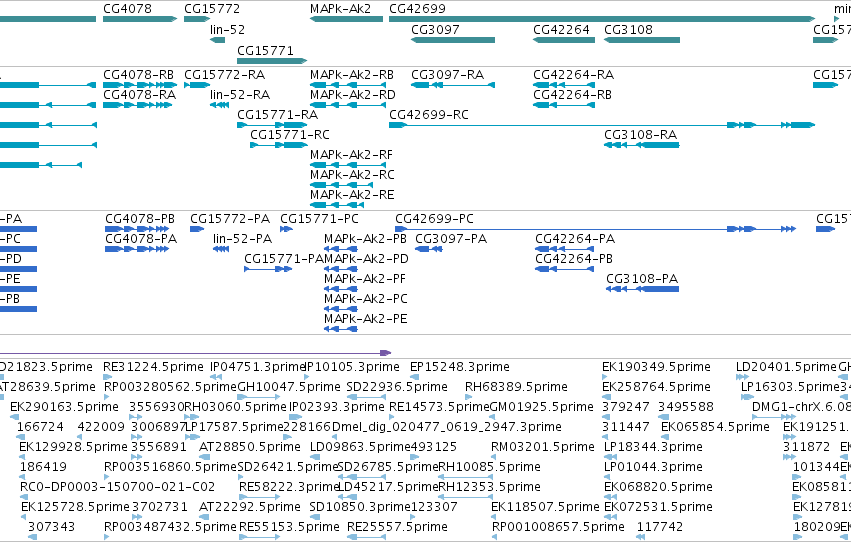Click the long CG42699 gene bar
Screen dimensions: 851x542
[x=602, y=19]
